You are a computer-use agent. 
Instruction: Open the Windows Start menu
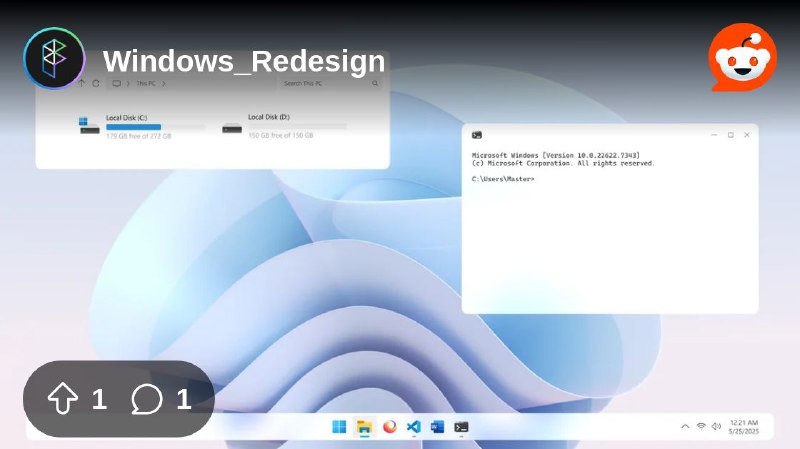339,427
